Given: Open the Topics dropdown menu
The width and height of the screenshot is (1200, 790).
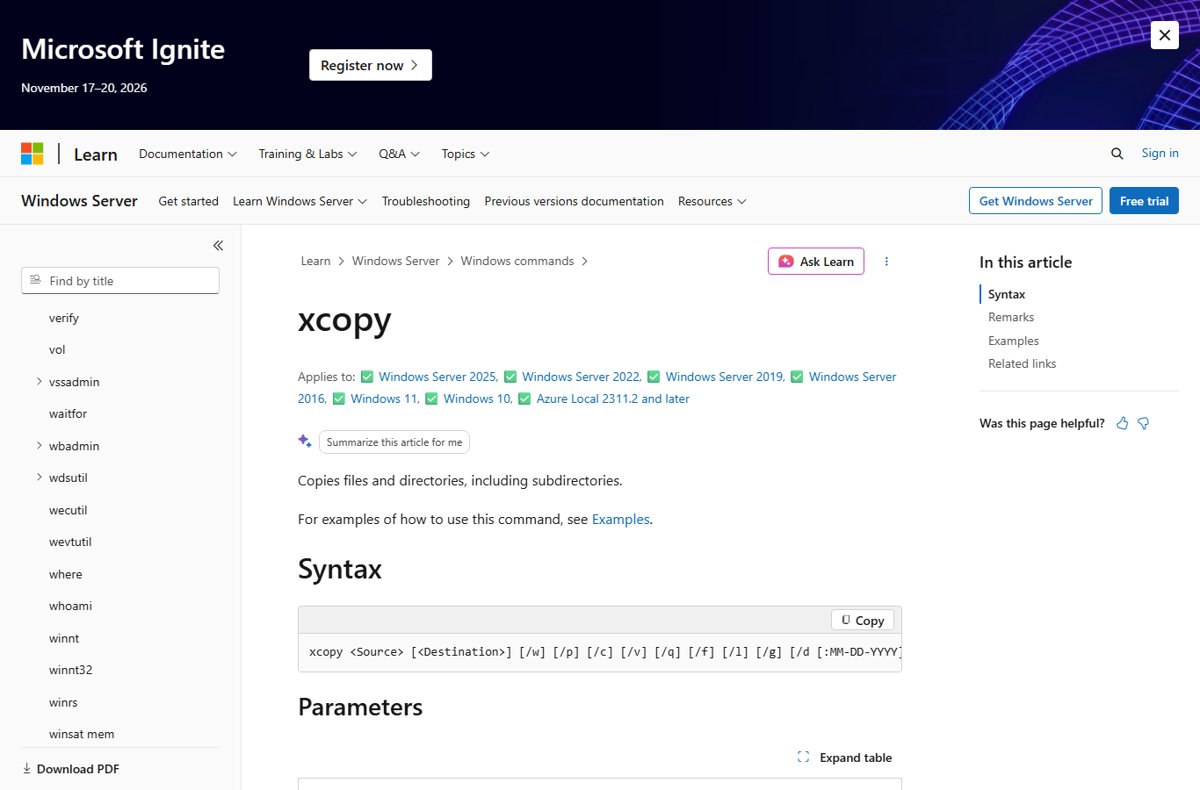Looking at the screenshot, I should coord(466,154).
